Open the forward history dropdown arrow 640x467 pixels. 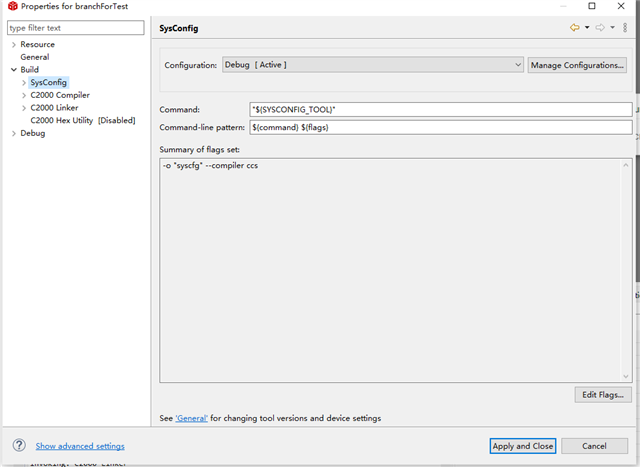click(x=612, y=28)
